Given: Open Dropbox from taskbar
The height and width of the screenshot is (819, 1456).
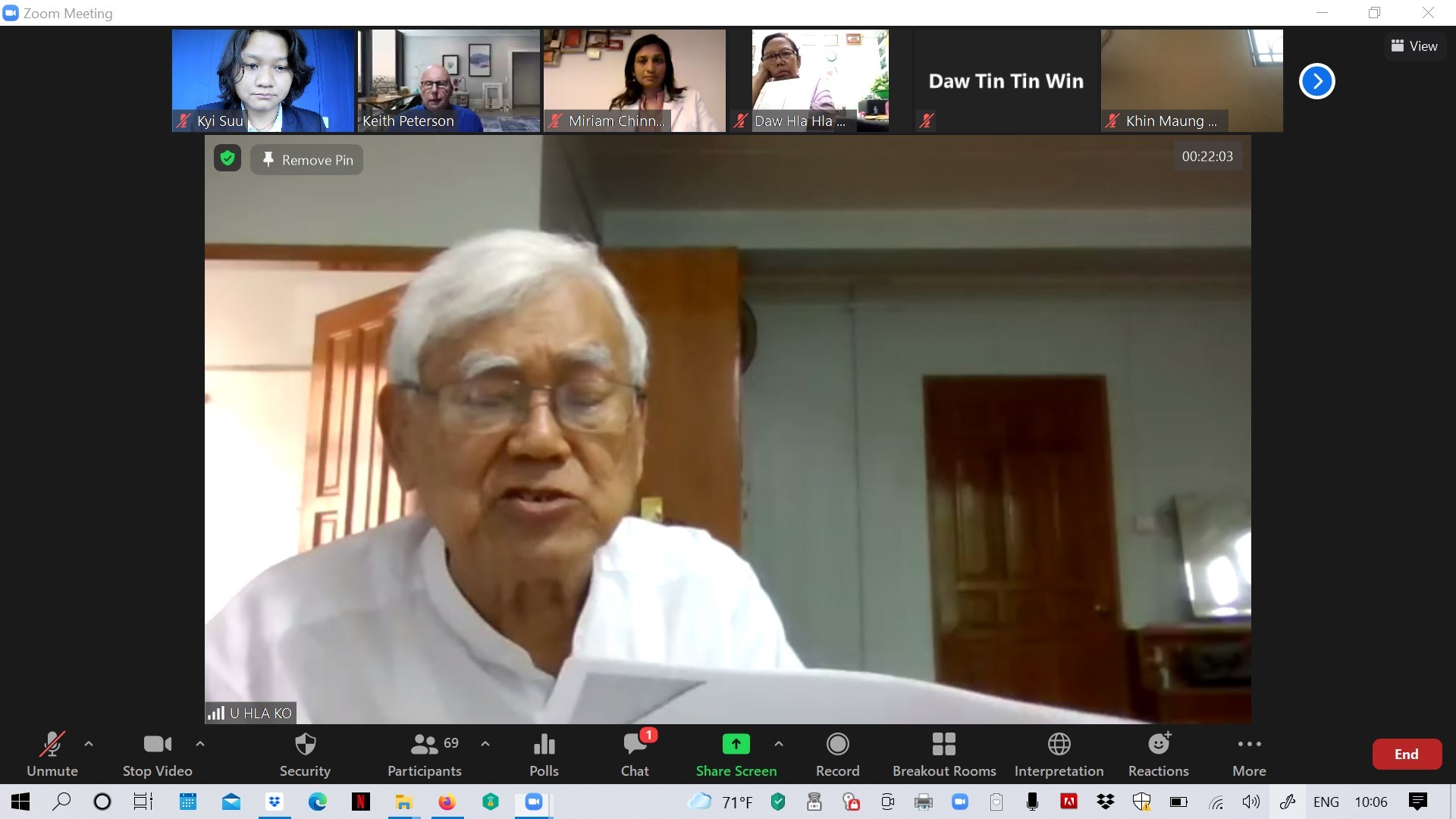Looking at the screenshot, I should [275, 802].
